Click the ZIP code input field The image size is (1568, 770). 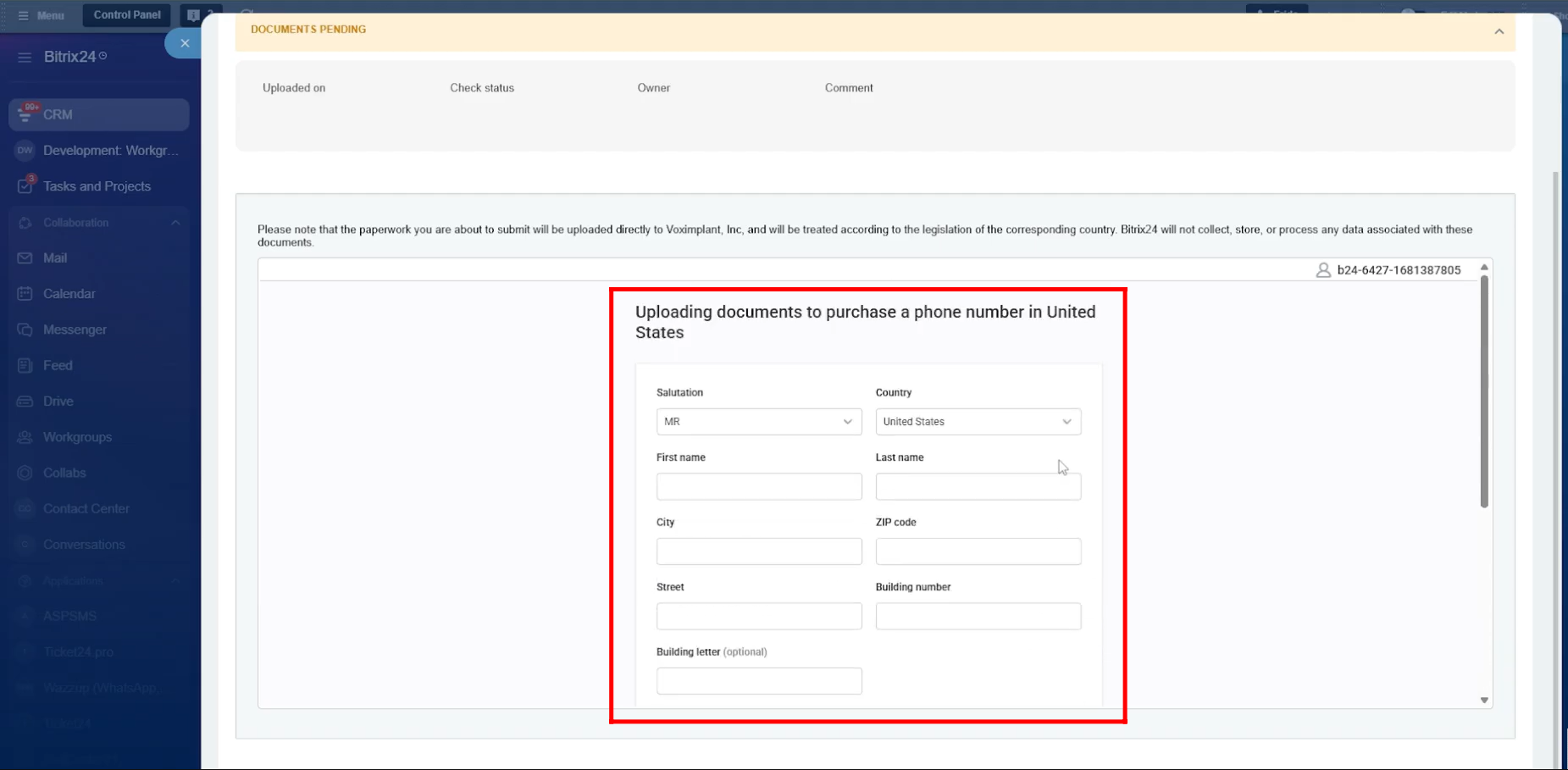[x=978, y=551]
